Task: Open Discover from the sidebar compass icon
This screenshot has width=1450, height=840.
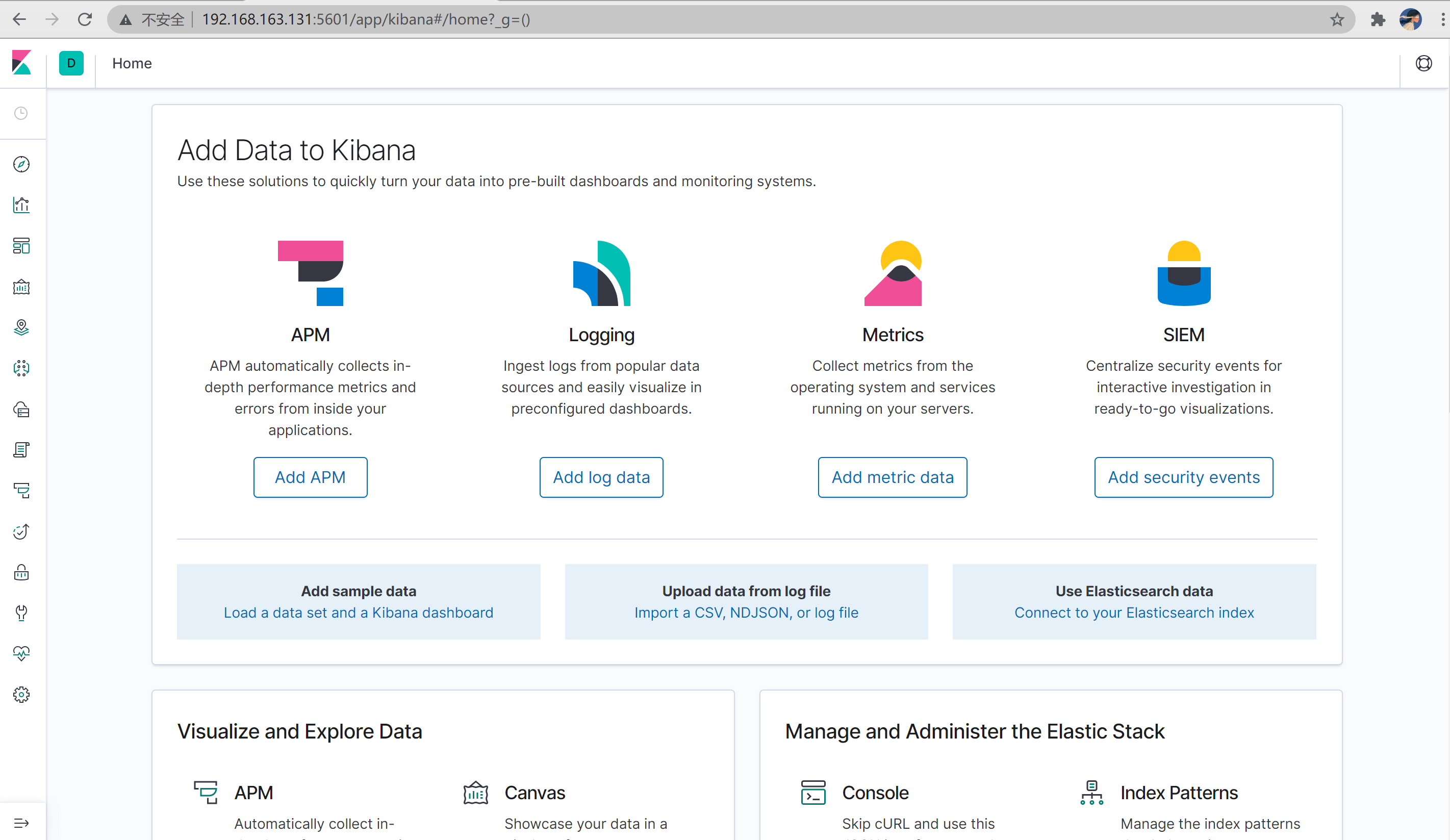Action: pyautogui.click(x=21, y=165)
